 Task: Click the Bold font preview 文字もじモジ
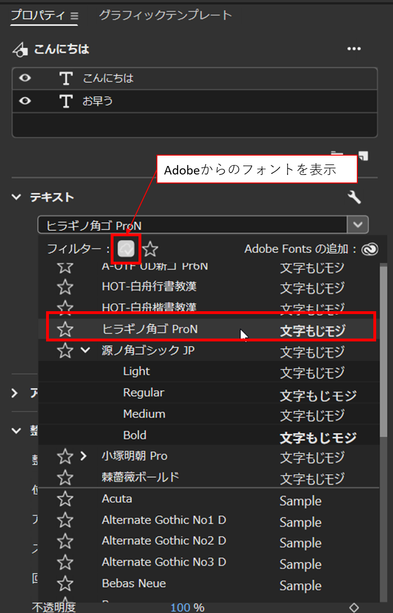318,438
